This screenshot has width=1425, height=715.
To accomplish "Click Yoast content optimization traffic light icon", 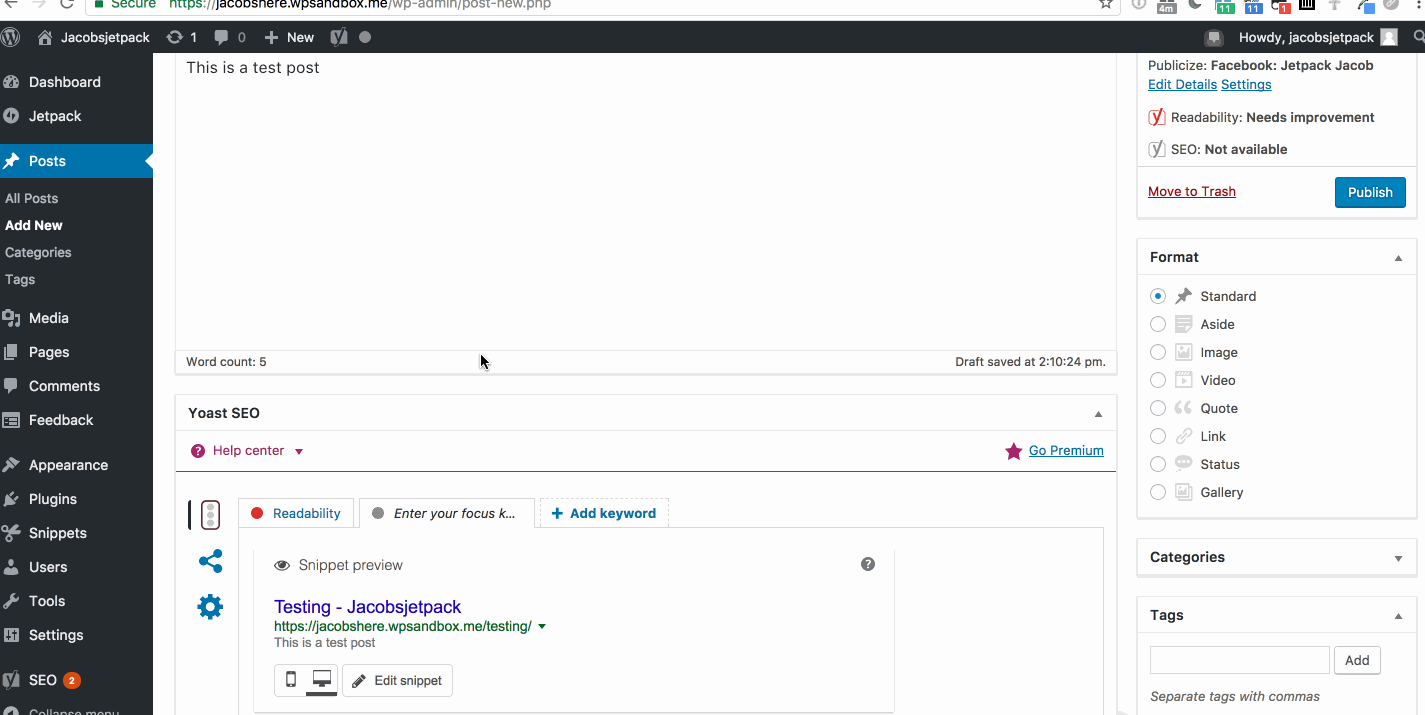I will pyautogui.click(x=210, y=515).
